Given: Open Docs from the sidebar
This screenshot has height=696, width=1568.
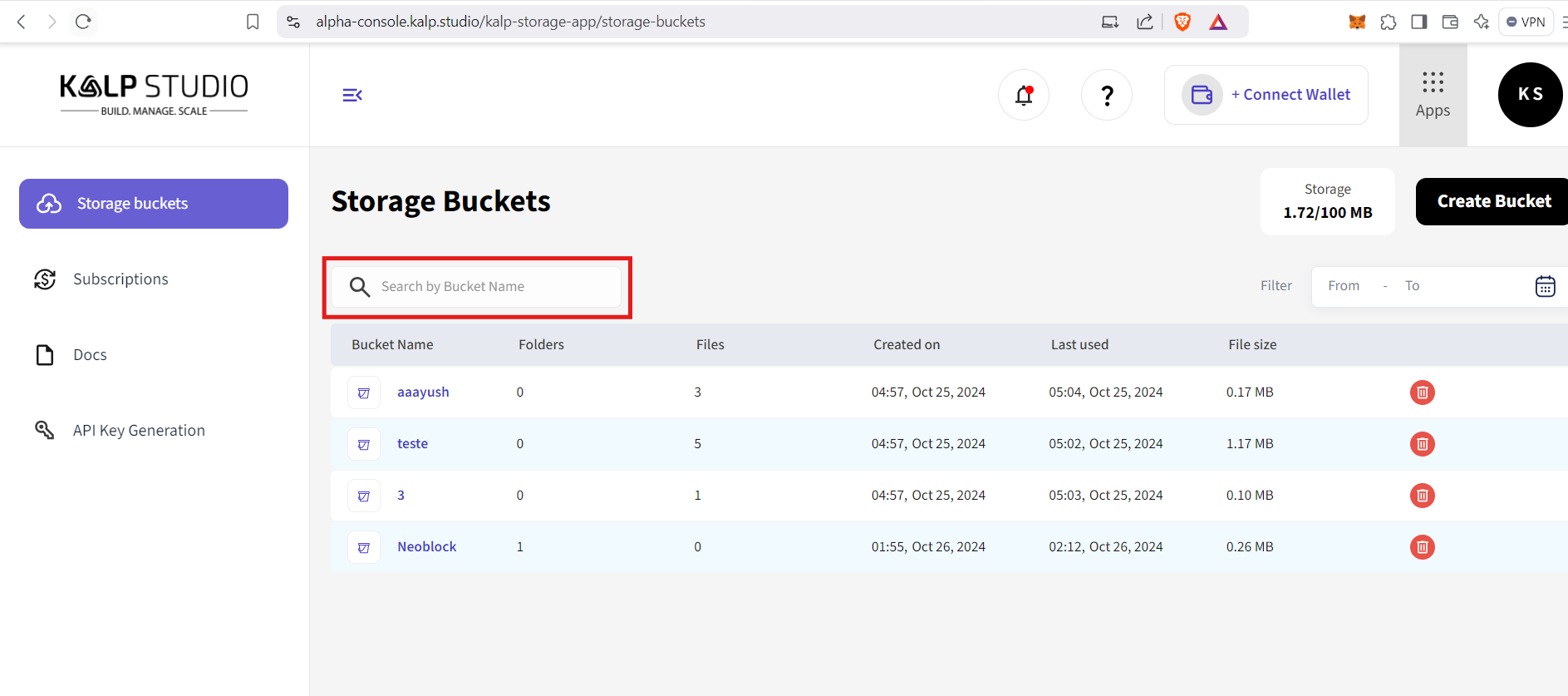Looking at the screenshot, I should (90, 355).
